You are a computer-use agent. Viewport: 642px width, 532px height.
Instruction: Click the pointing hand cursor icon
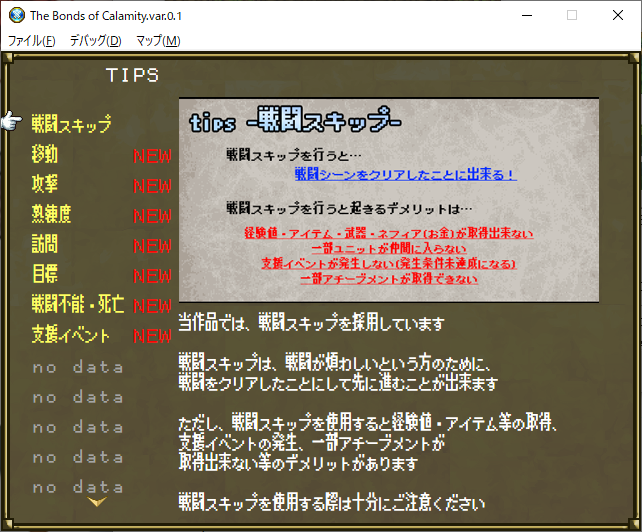click(11, 121)
